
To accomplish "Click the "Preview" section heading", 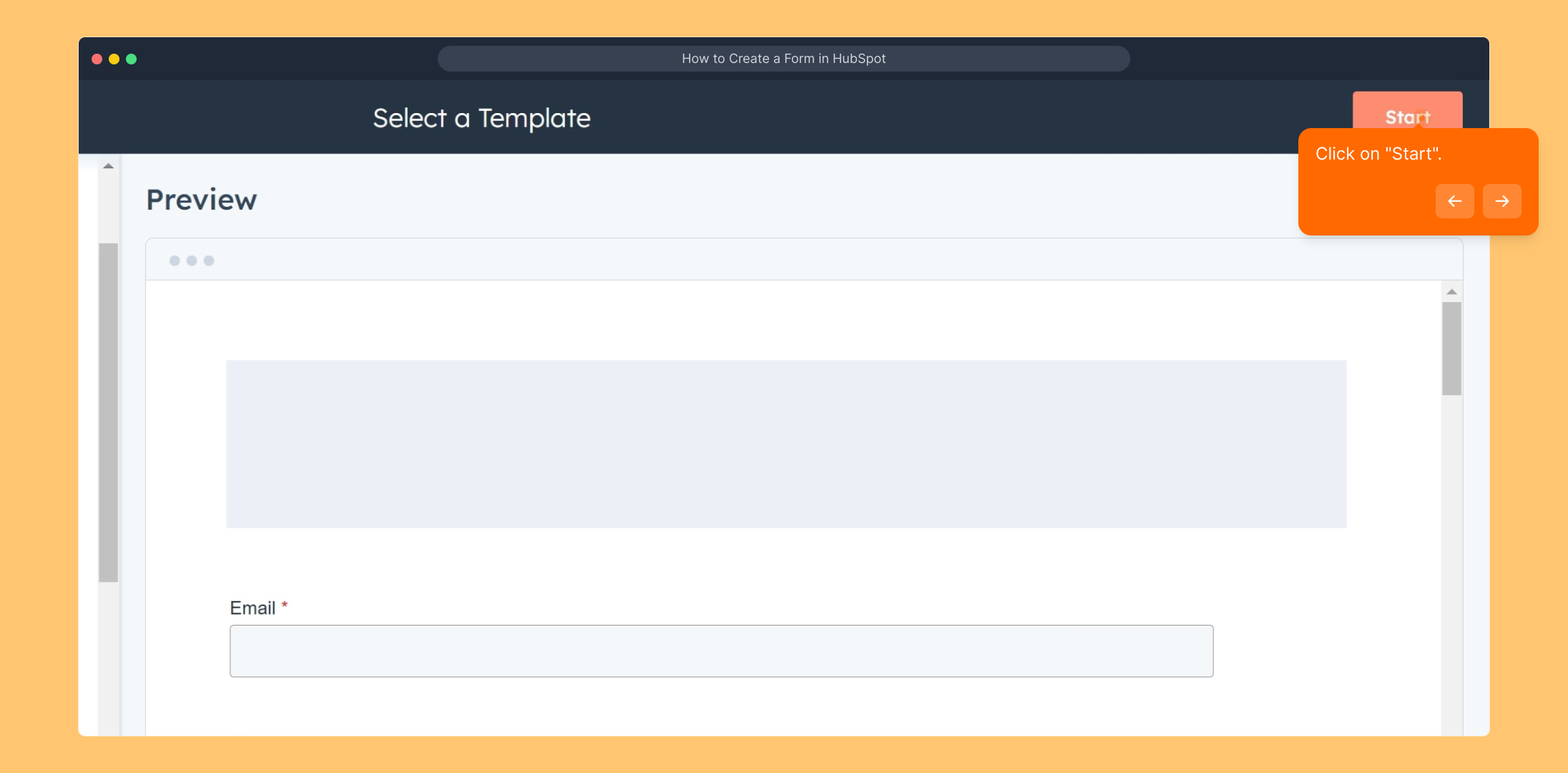I will [202, 200].
